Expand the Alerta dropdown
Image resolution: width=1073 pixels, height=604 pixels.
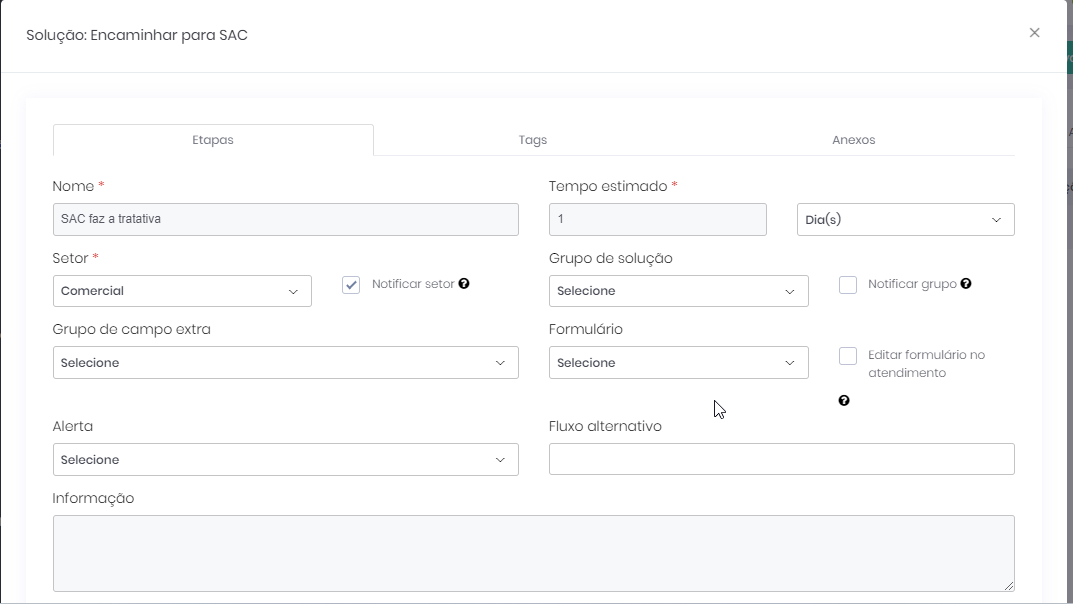click(x=285, y=460)
